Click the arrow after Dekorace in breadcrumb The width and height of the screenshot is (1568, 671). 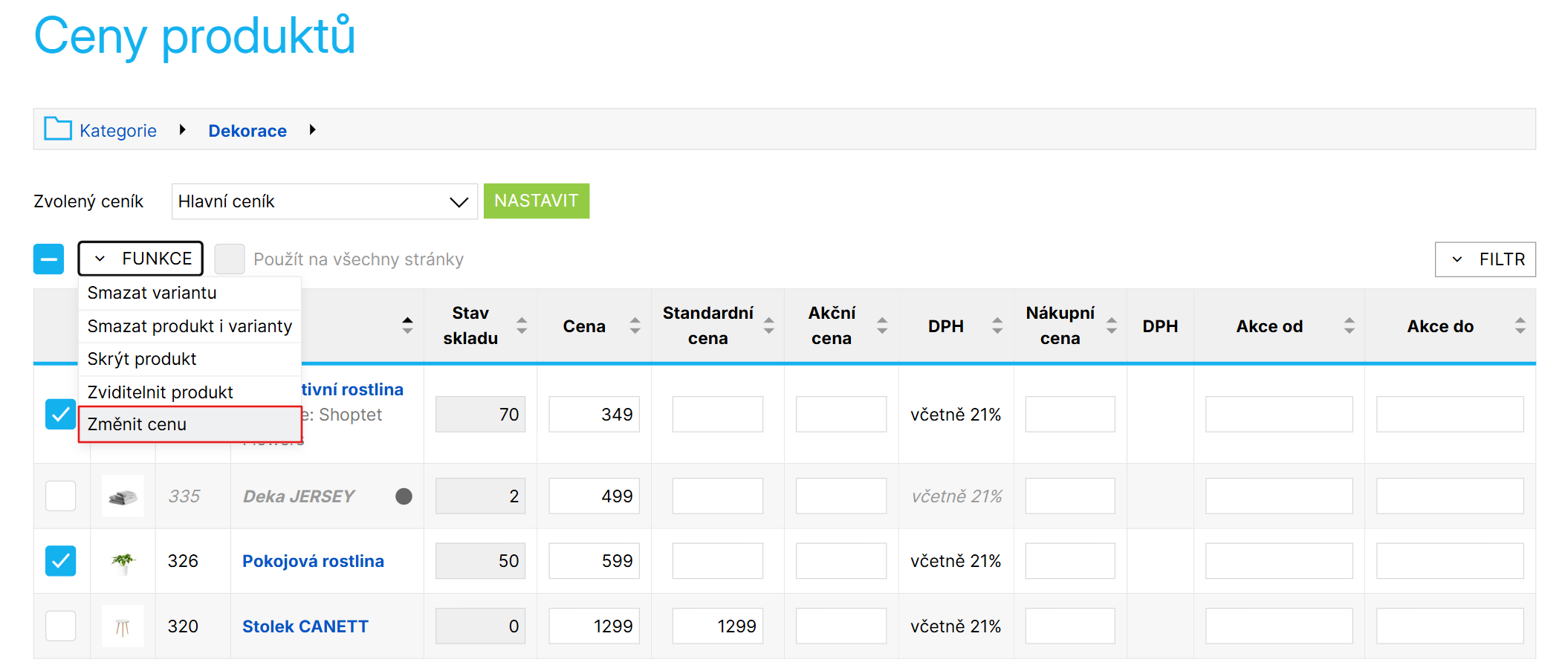(x=313, y=130)
